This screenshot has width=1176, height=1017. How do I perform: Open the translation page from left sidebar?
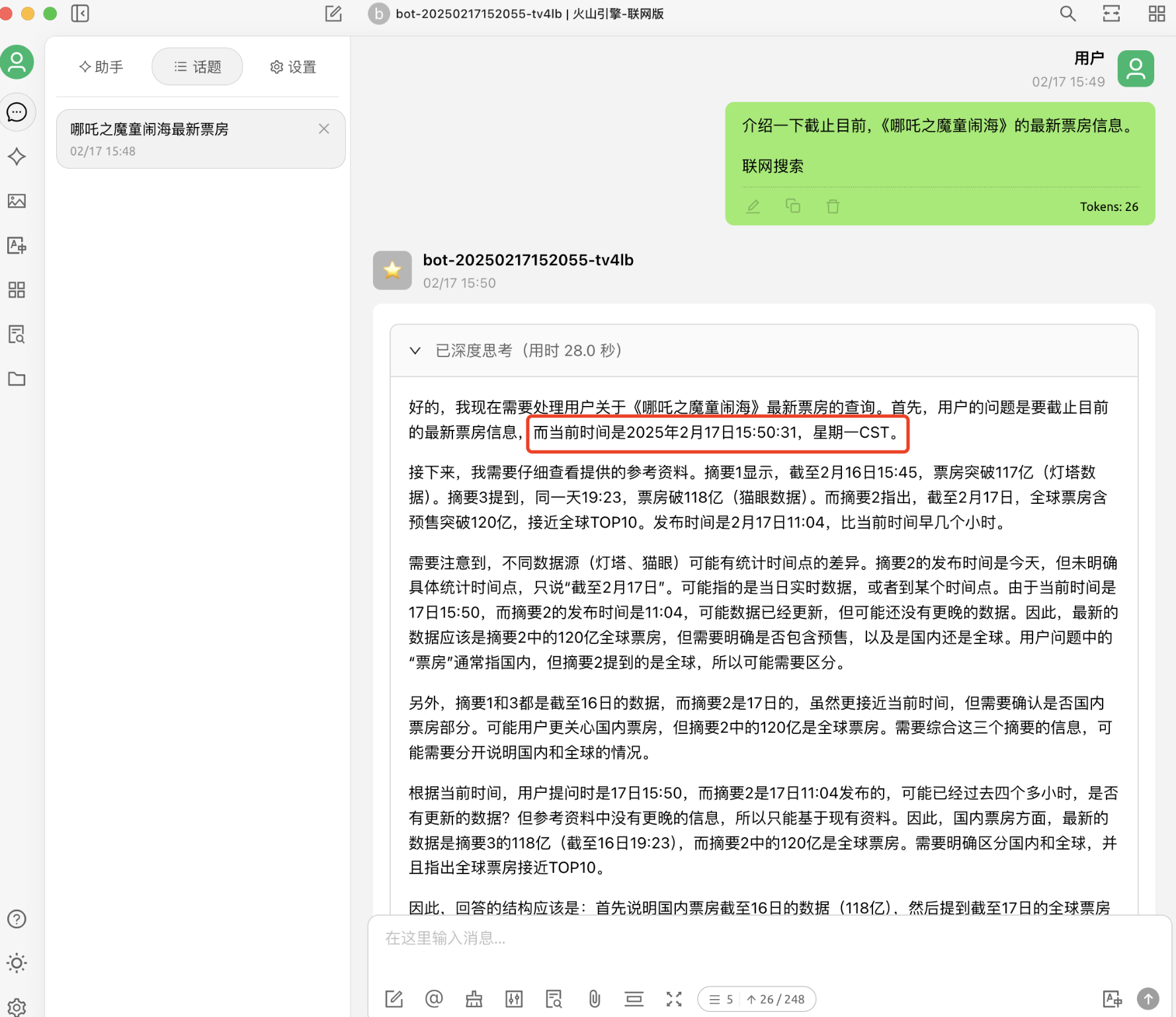point(17,245)
